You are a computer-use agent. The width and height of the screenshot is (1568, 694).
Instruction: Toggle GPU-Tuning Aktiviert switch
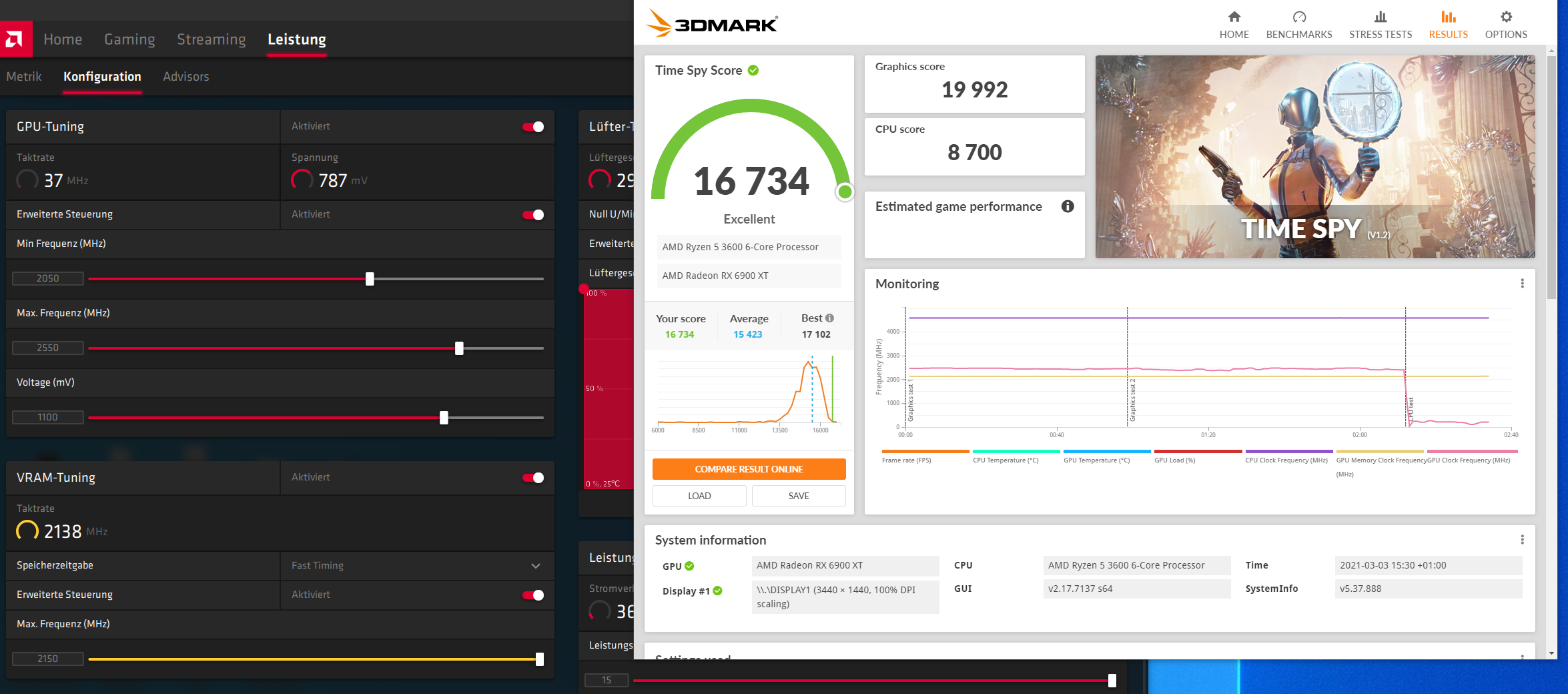click(x=533, y=127)
